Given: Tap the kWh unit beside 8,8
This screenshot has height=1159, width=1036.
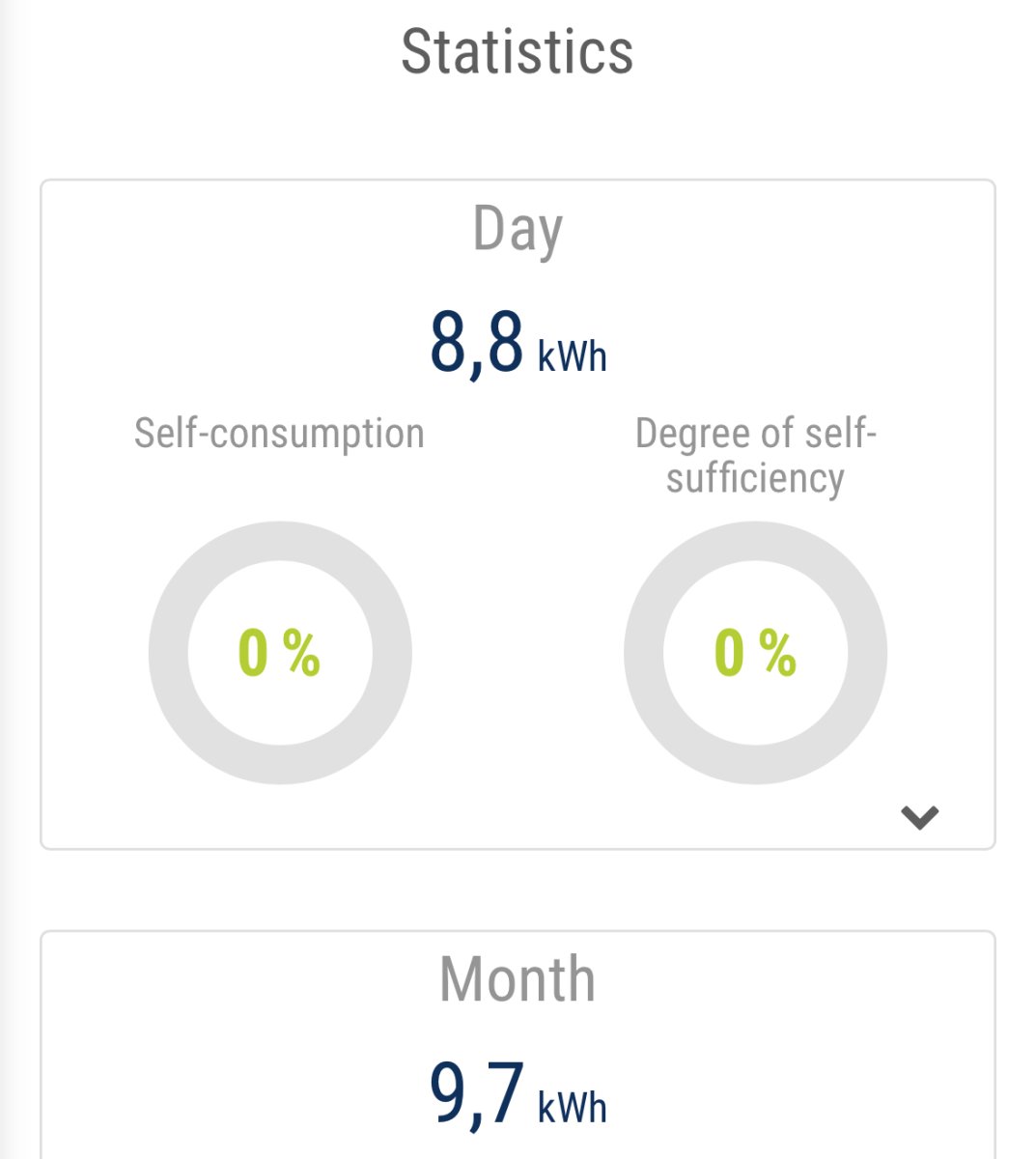Looking at the screenshot, I should (573, 356).
